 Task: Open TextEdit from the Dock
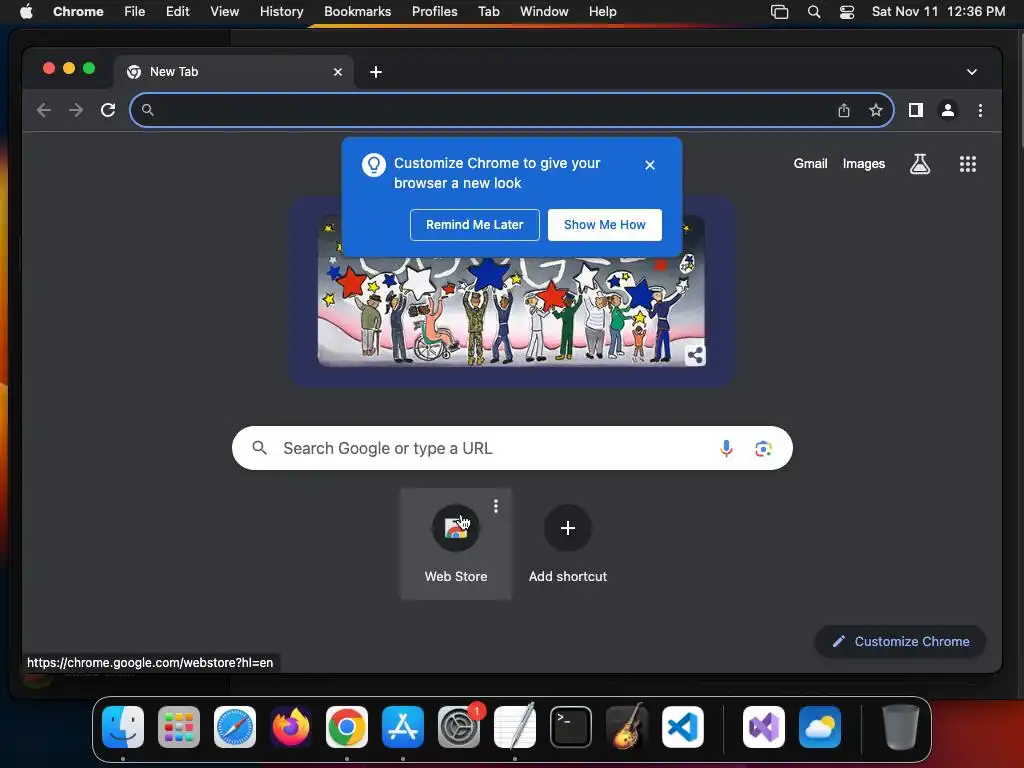point(515,726)
